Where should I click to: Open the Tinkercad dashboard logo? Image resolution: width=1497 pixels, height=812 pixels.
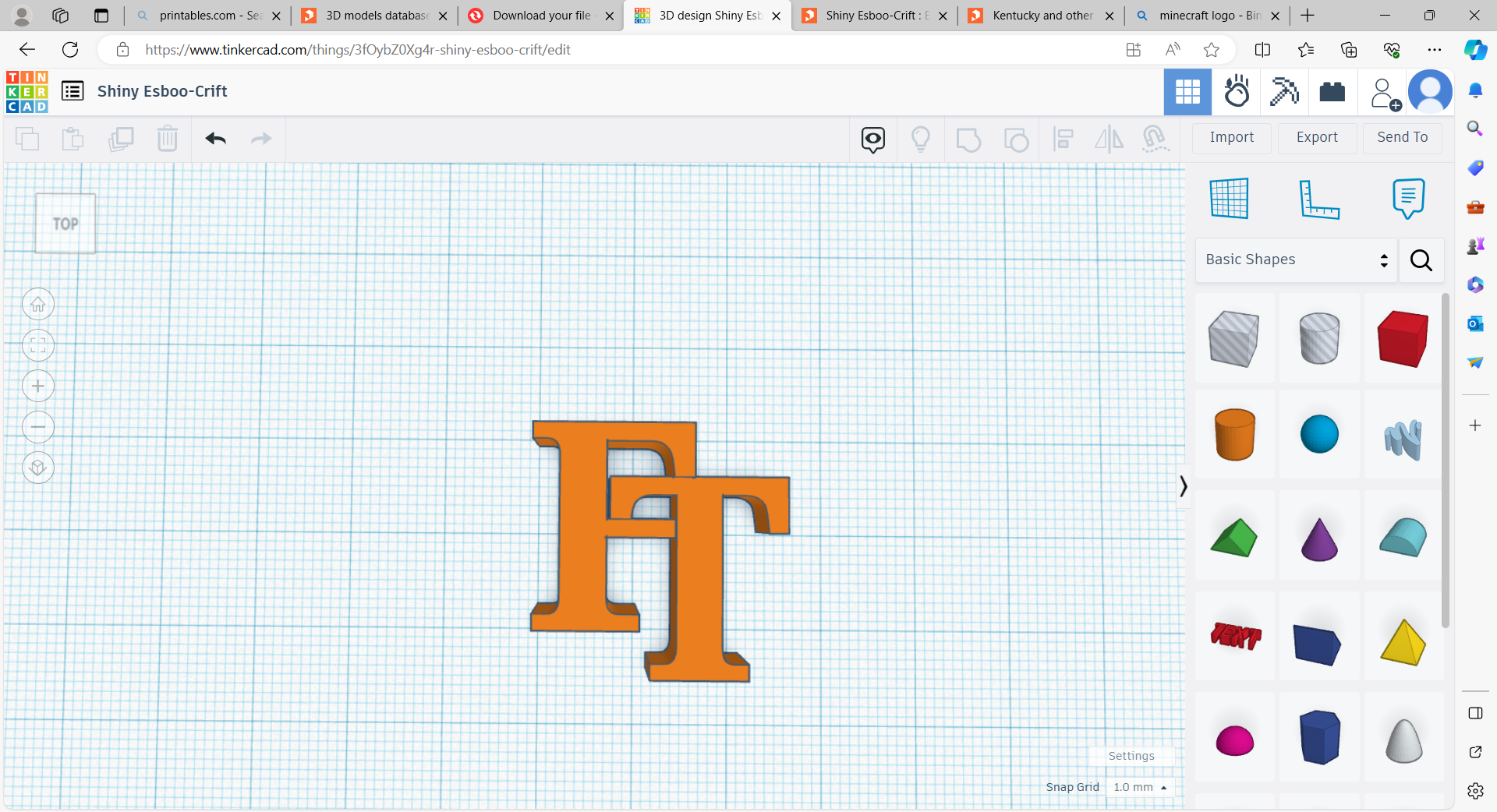click(27, 91)
